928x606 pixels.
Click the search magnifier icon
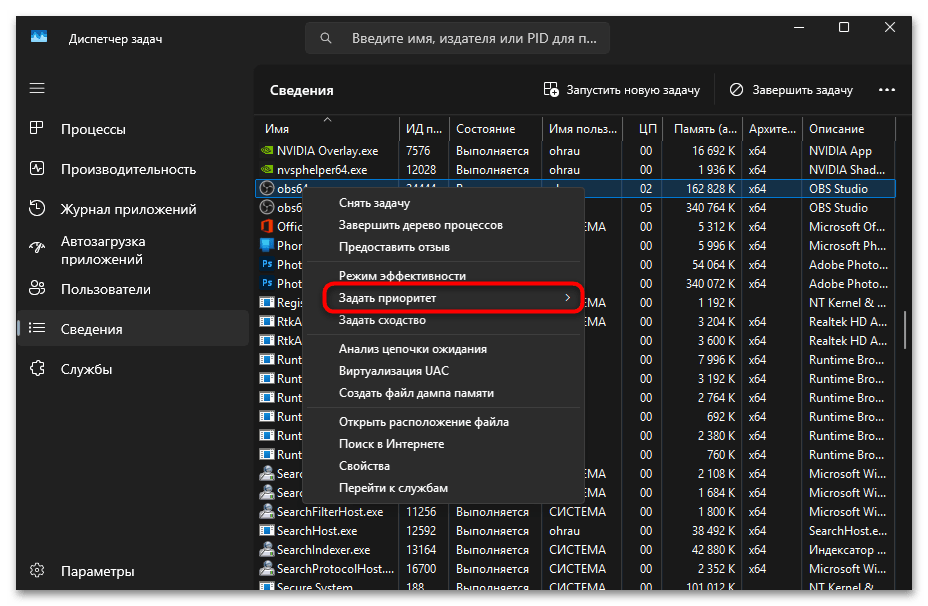326,38
